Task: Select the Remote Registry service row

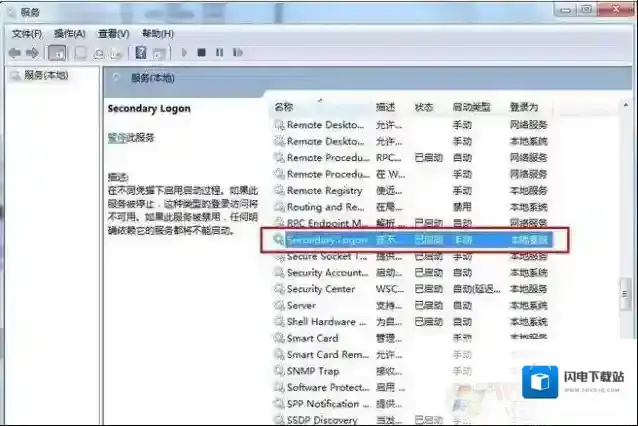Action: pos(324,190)
